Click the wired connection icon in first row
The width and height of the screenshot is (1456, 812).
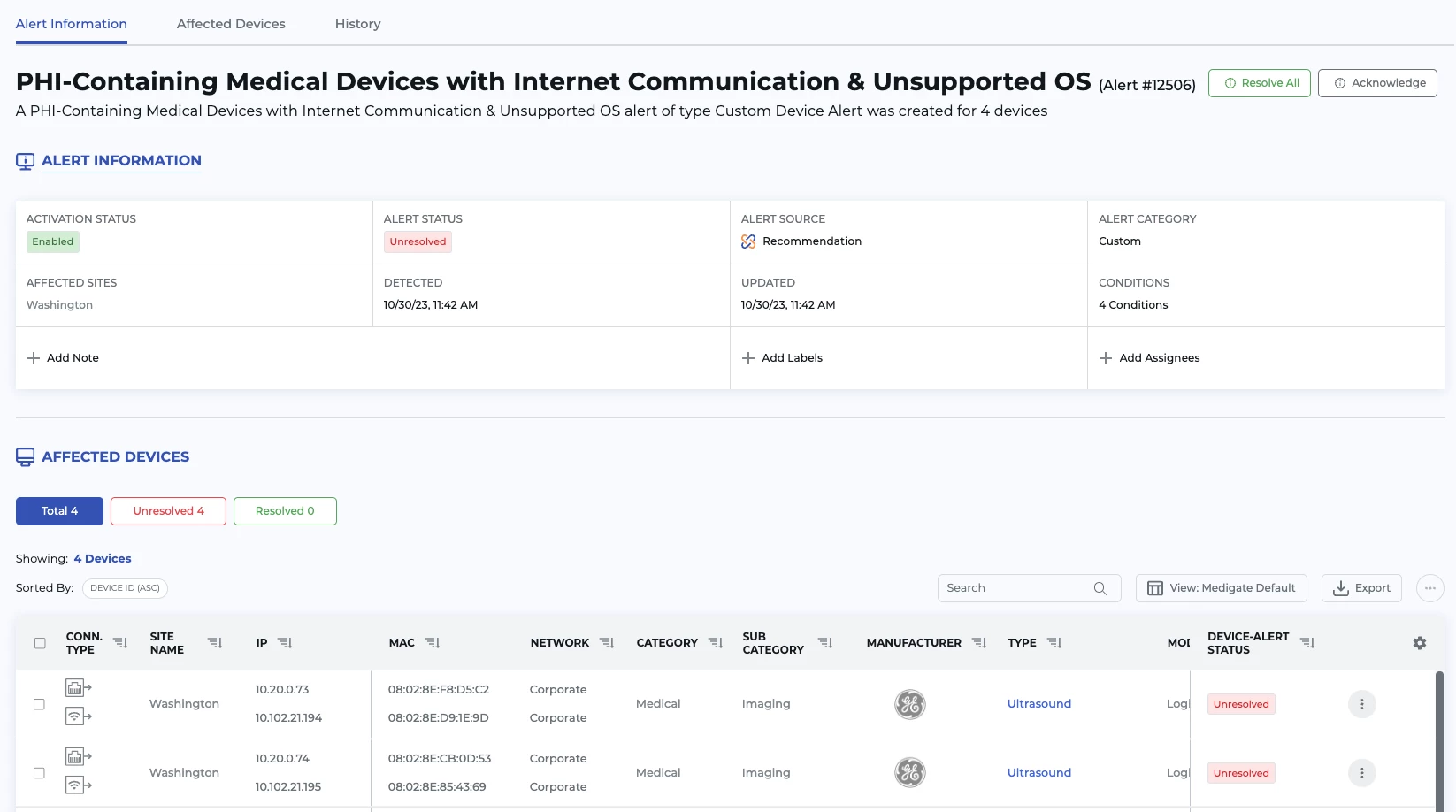(x=78, y=687)
